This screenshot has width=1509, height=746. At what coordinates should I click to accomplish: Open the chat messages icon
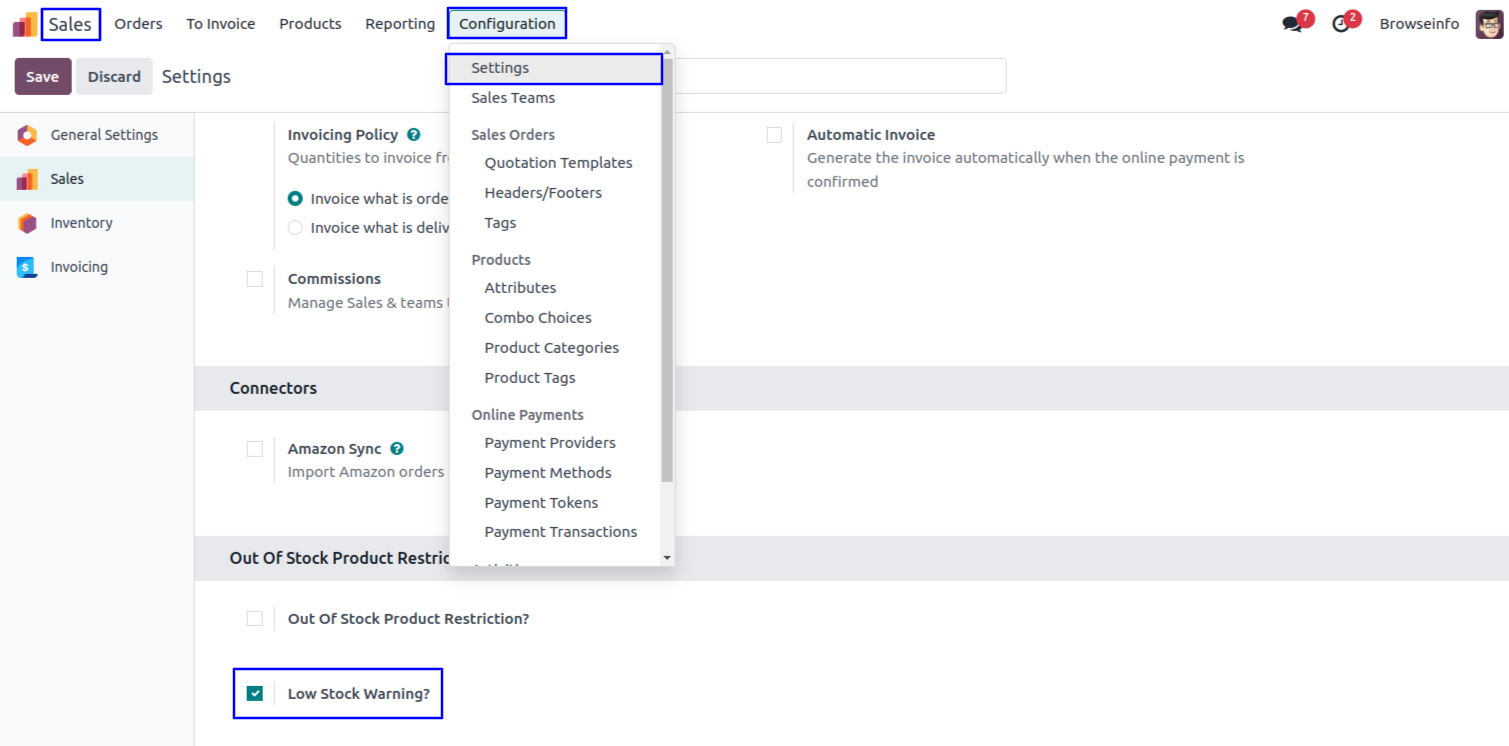[x=1292, y=24]
